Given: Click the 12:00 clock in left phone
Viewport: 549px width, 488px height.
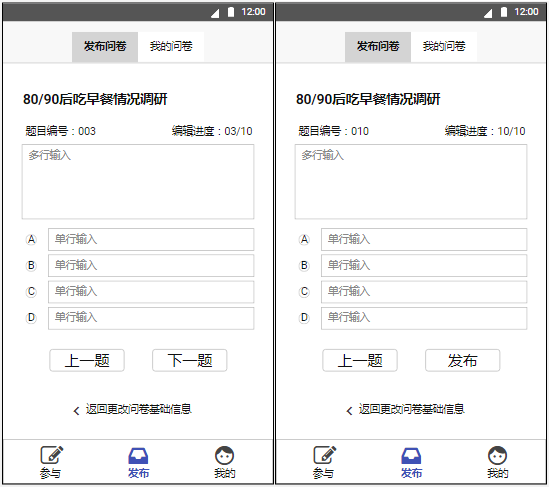Looking at the screenshot, I should (x=253, y=12).
